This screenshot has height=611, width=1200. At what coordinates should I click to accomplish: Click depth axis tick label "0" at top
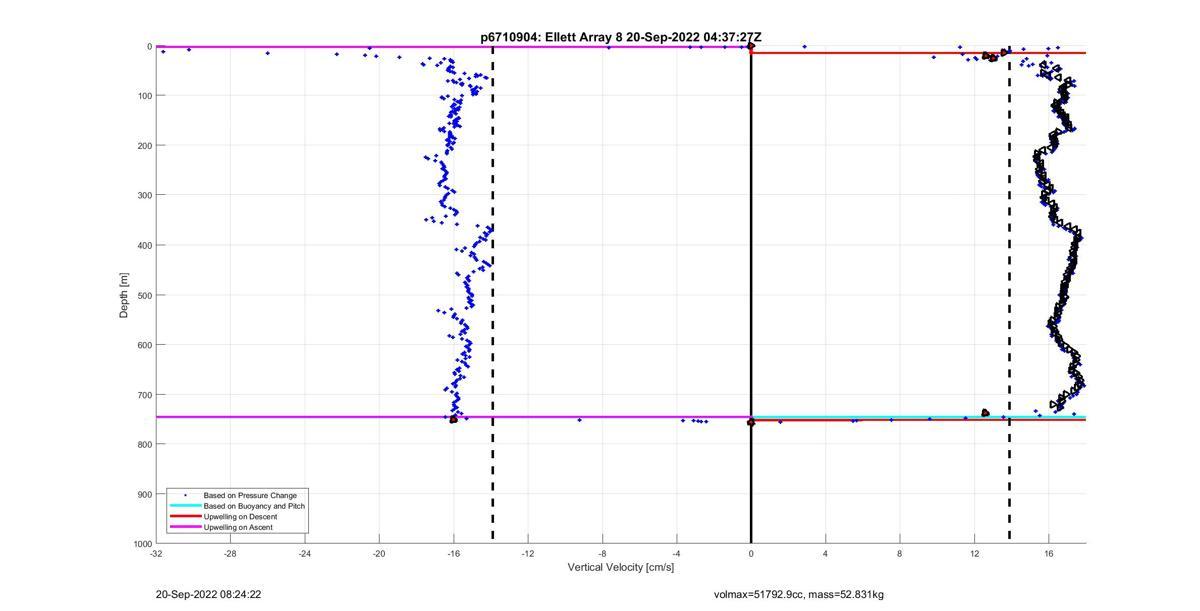click(149, 46)
